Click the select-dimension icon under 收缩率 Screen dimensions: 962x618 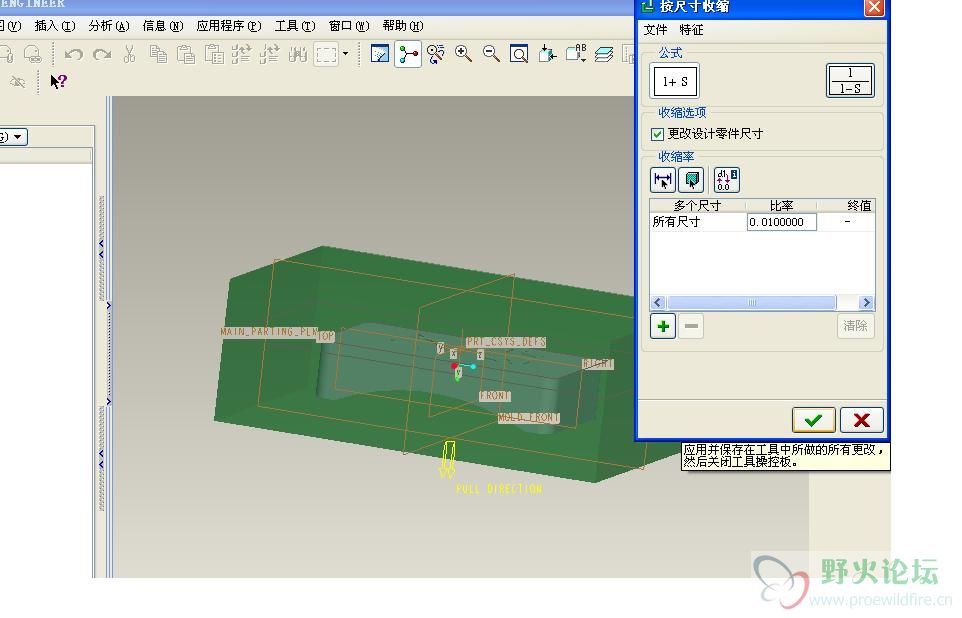663,180
